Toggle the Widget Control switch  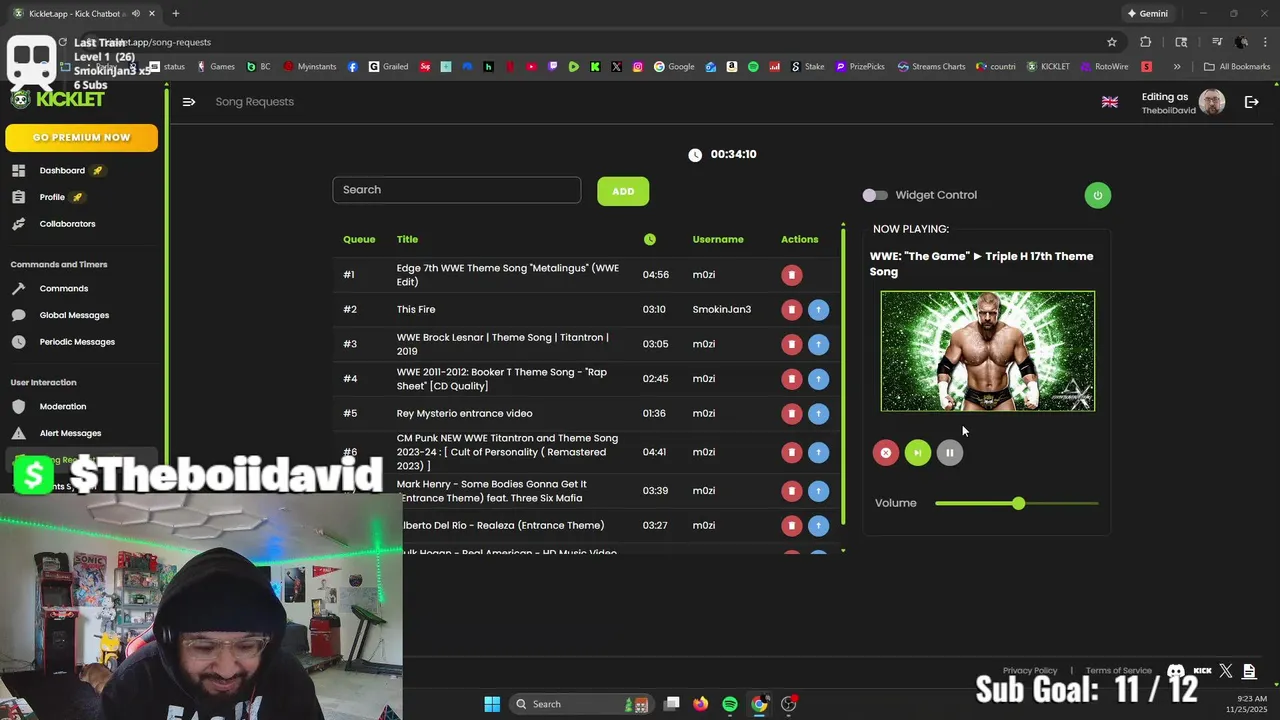click(875, 195)
